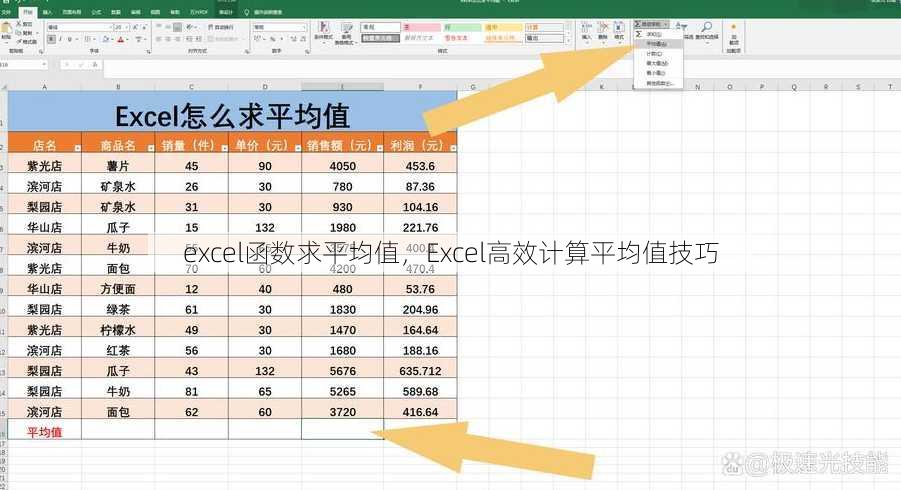This screenshot has width=901, height=490.
Task: Toggle left text alignment
Action: coord(158,39)
